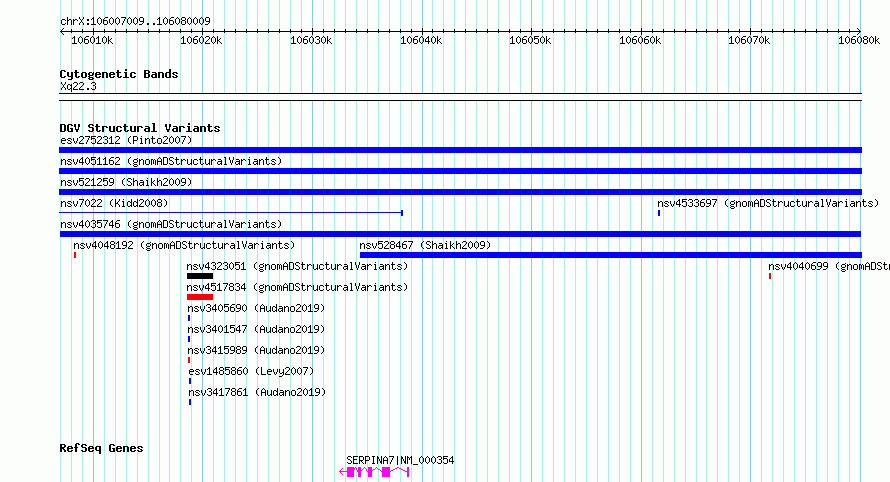This screenshot has width=890, height=482.
Task: Select the red nsv4517834 variant bar
Action: pyautogui.click(x=200, y=297)
